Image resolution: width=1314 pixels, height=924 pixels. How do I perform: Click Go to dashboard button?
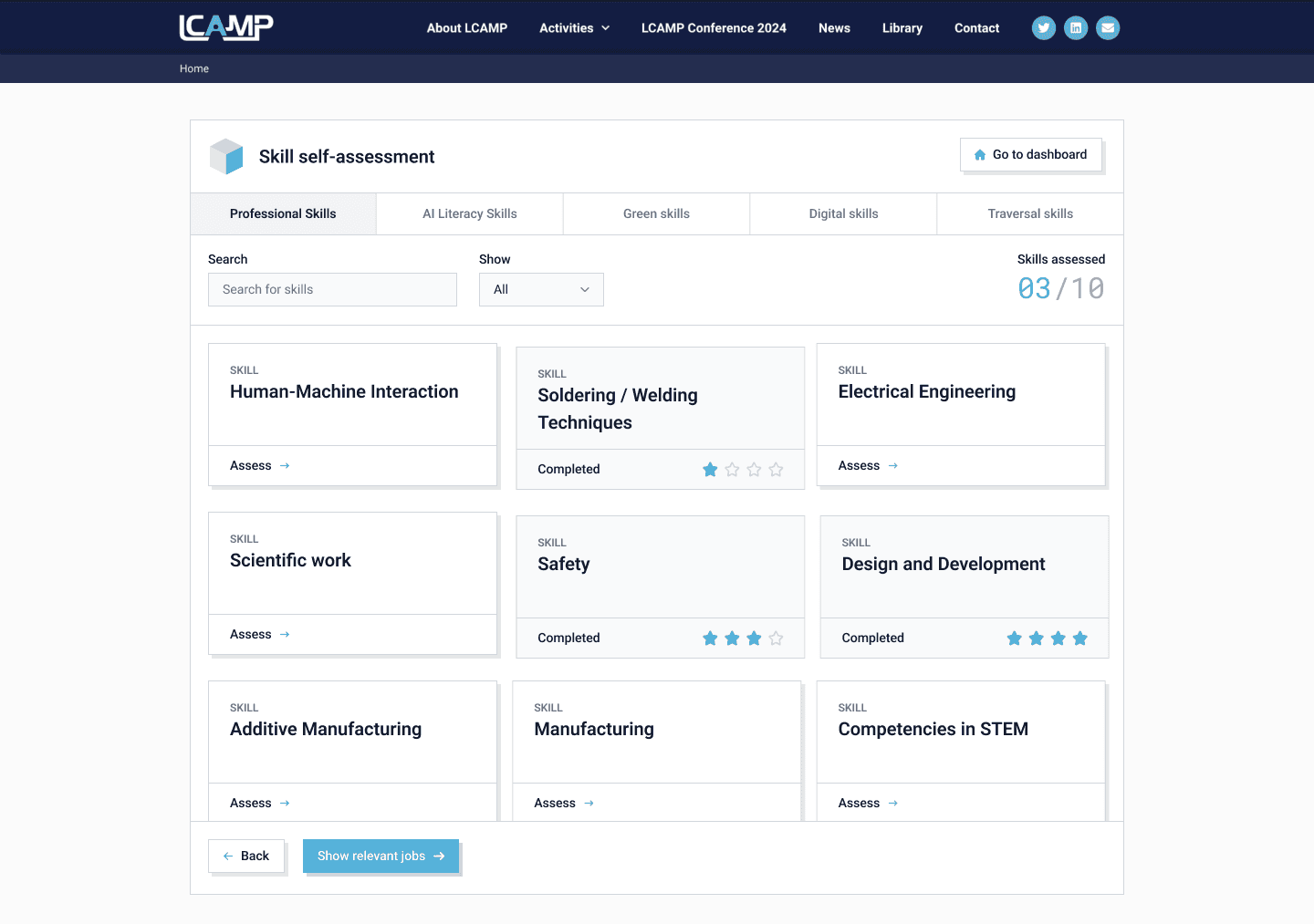pos(1031,155)
